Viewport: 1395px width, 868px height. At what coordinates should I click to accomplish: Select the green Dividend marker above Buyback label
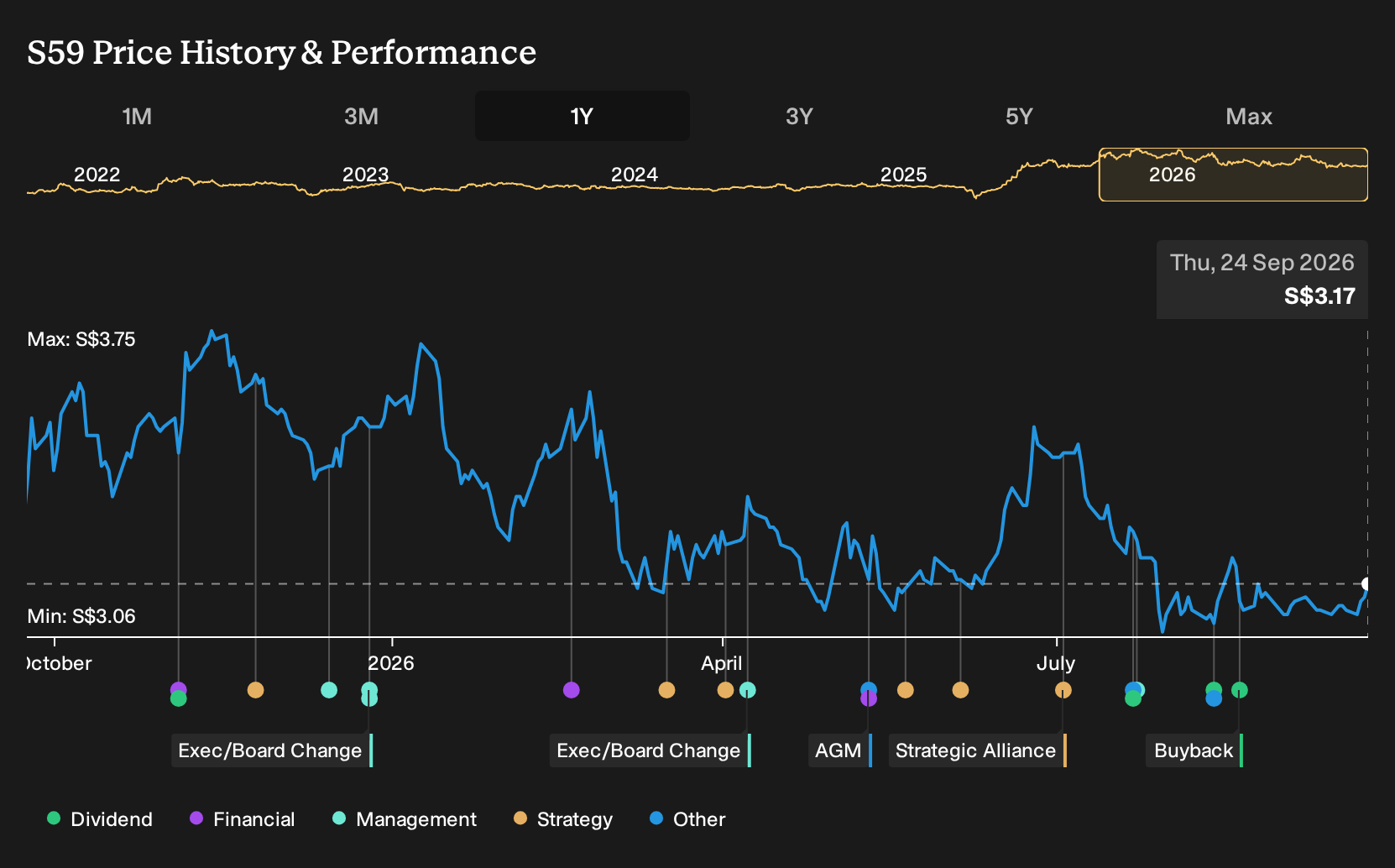(1240, 690)
